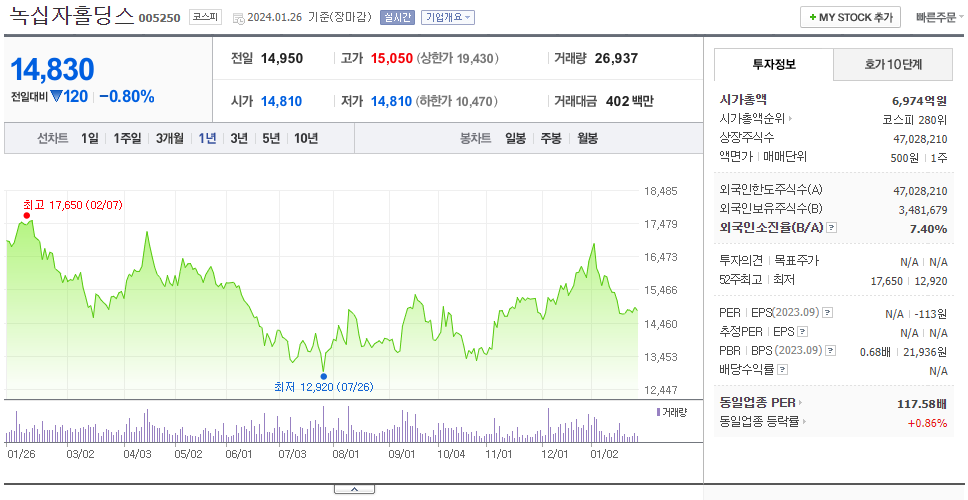Show the 주봉 candlestick chart

coord(551,138)
